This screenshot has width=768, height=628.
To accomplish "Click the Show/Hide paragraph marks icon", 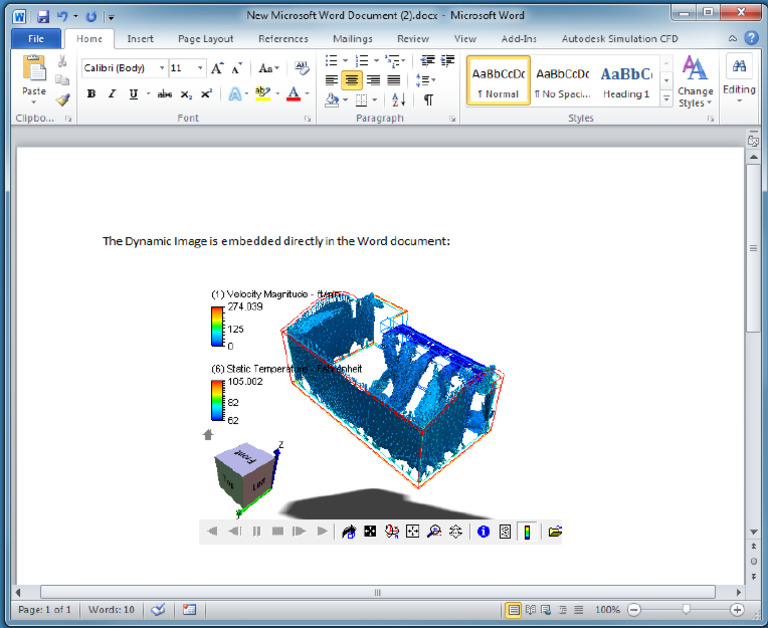I will (x=428, y=100).
